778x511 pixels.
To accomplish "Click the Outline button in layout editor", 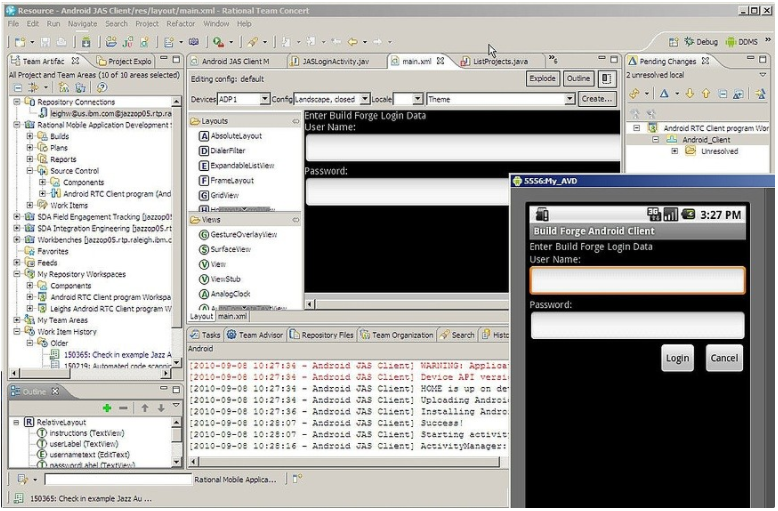I will pyautogui.click(x=578, y=78).
